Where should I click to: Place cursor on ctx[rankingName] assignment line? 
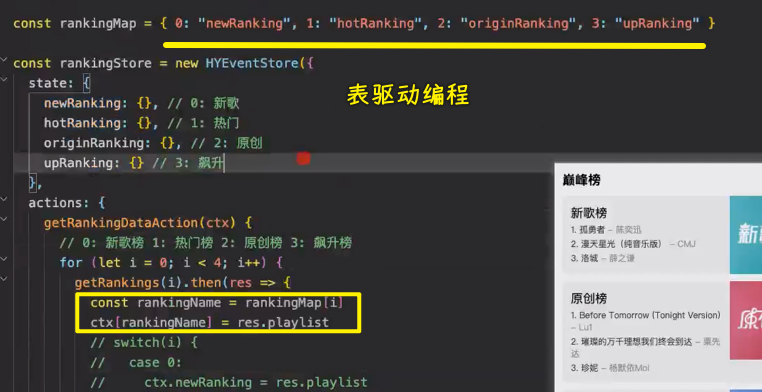(209, 323)
